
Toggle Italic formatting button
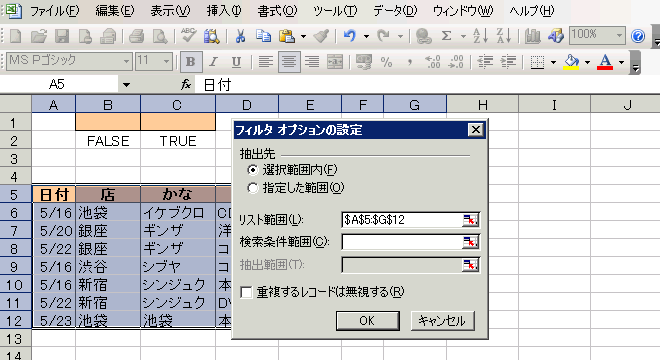coord(213,62)
